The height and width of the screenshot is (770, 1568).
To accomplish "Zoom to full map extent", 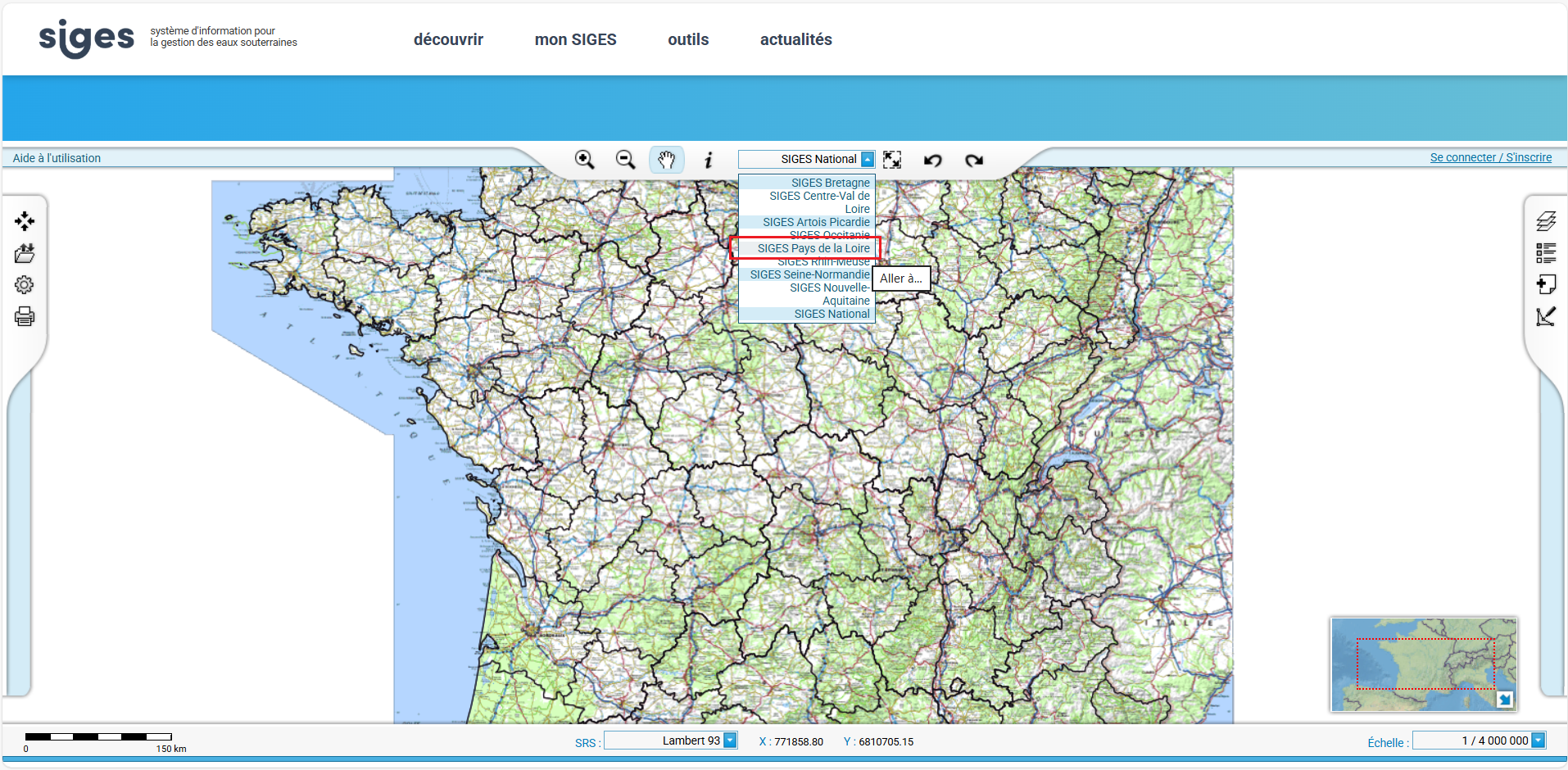I will pos(892,160).
